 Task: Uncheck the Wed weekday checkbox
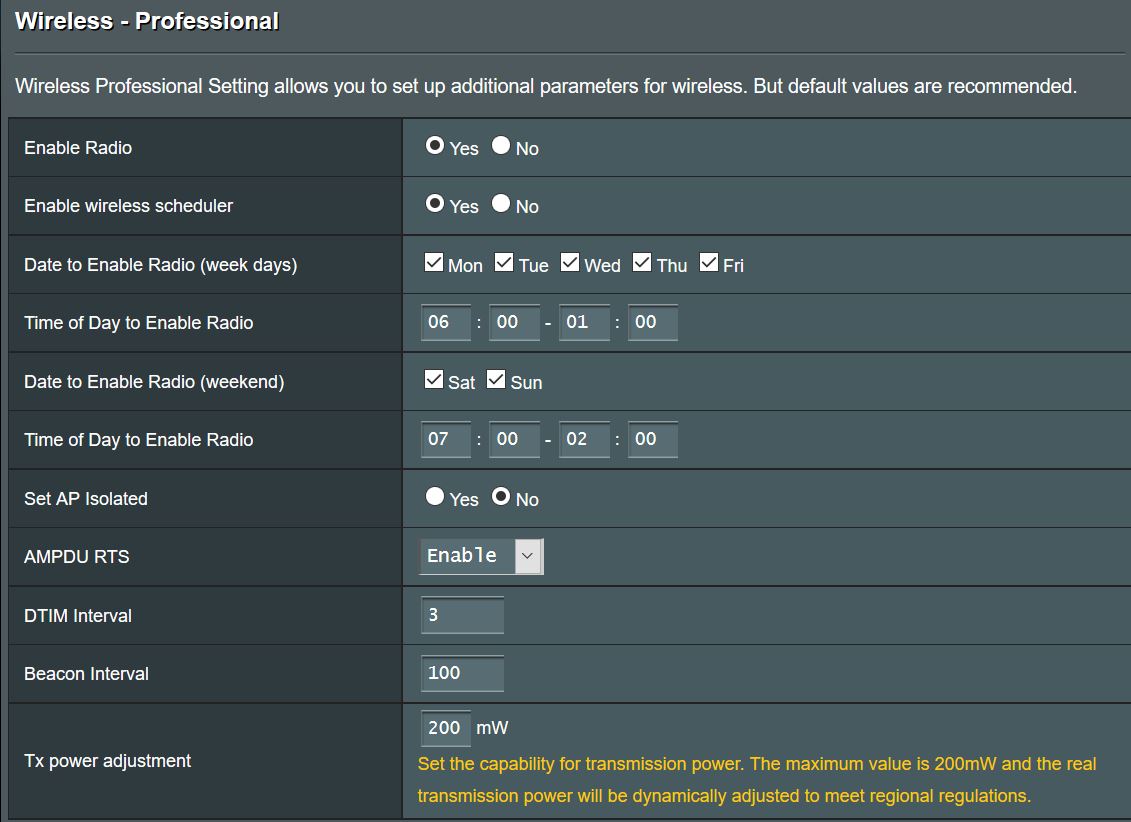pos(570,263)
